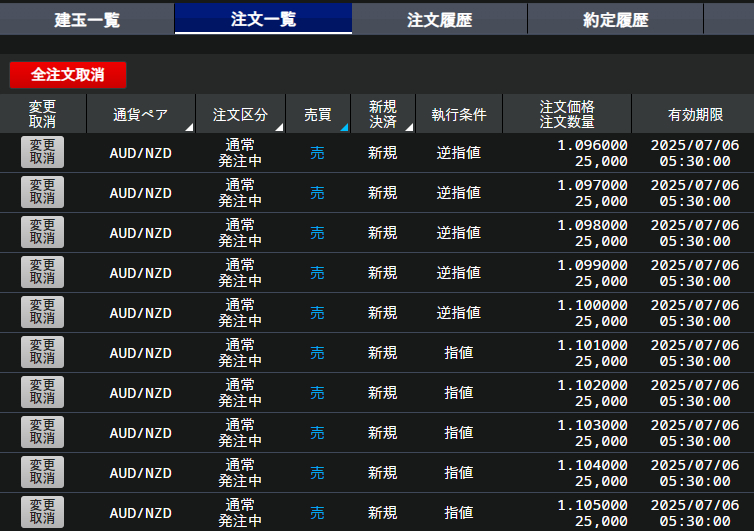The height and width of the screenshot is (531, 754).
Task: Click 変更取消 for the 1.101000 order
Action: point(42,352)
